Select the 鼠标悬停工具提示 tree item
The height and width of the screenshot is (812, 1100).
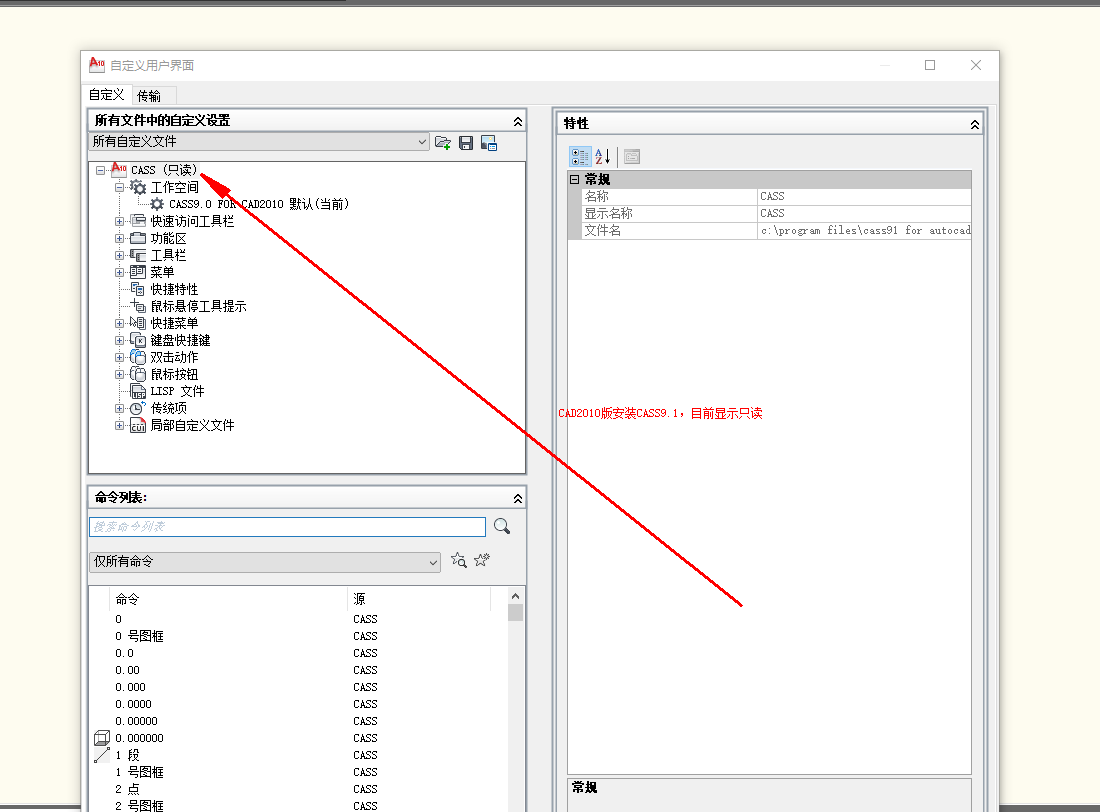[x=199, y=307]
